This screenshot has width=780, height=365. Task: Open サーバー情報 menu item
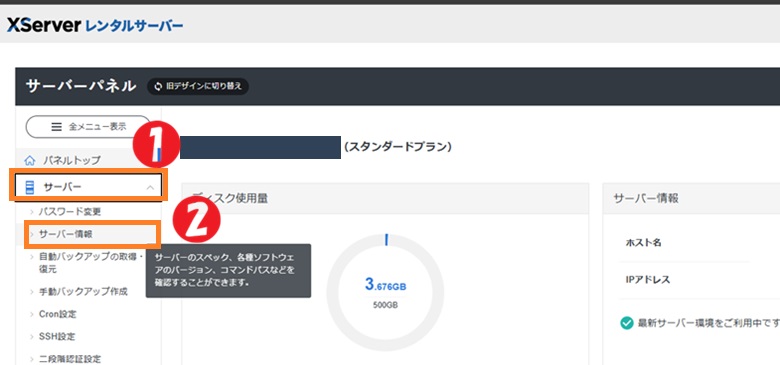click(65, 234)
